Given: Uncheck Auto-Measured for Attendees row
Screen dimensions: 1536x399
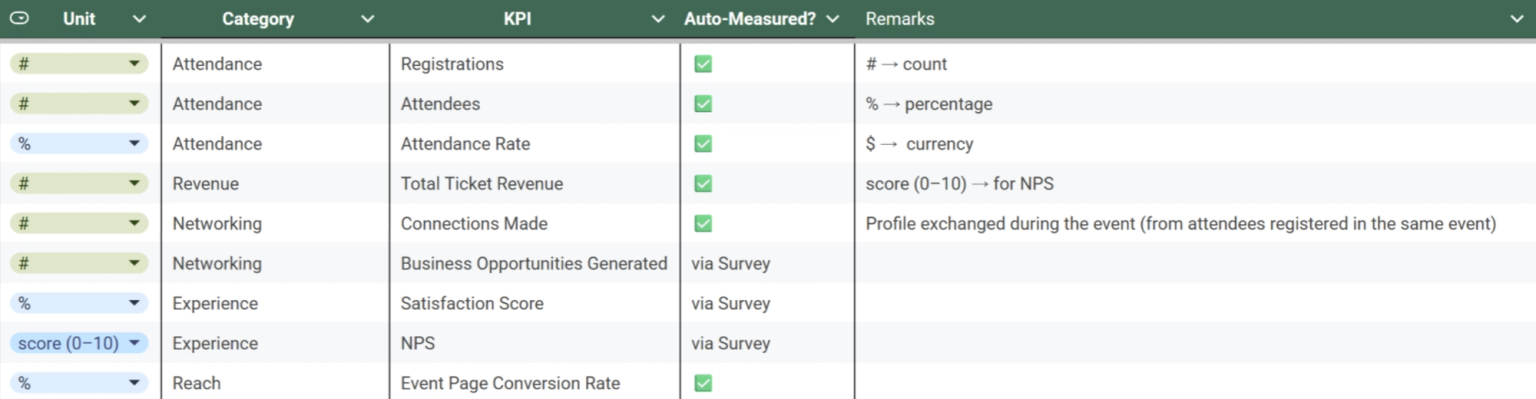Looking at the screenshot, I should 703,104.
